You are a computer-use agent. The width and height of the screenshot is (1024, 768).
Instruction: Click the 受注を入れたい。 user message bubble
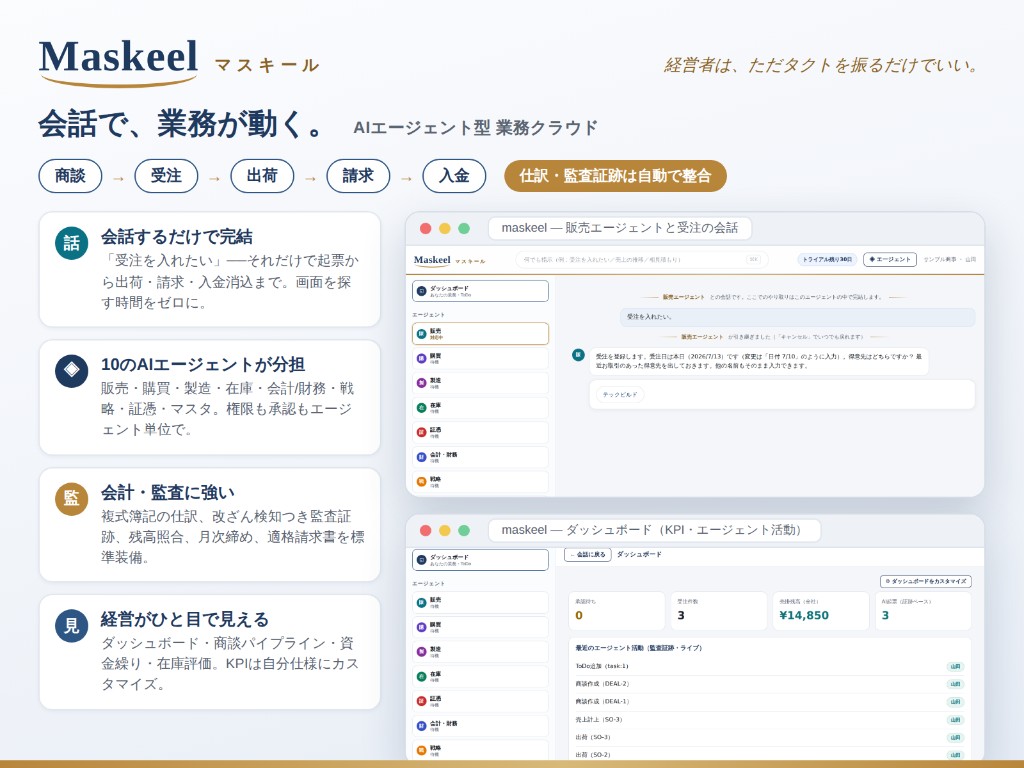click(797, 317)
